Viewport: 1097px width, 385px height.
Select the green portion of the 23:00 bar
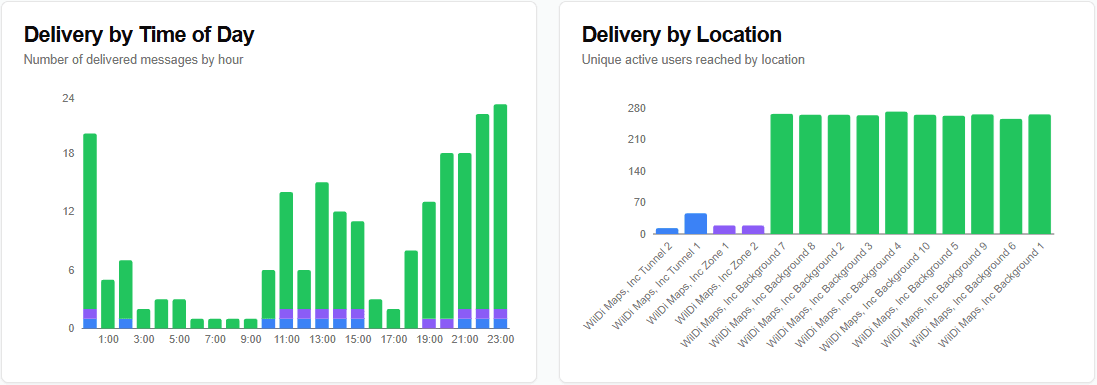(500, 206)
